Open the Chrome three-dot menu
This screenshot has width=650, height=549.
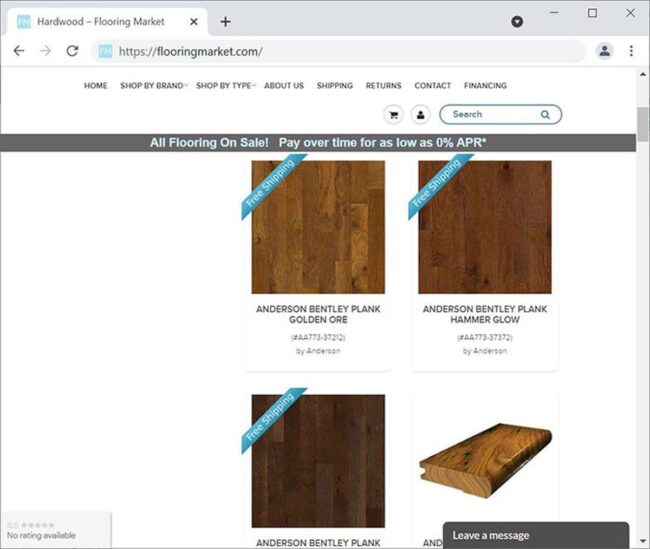tap(631, 51)
